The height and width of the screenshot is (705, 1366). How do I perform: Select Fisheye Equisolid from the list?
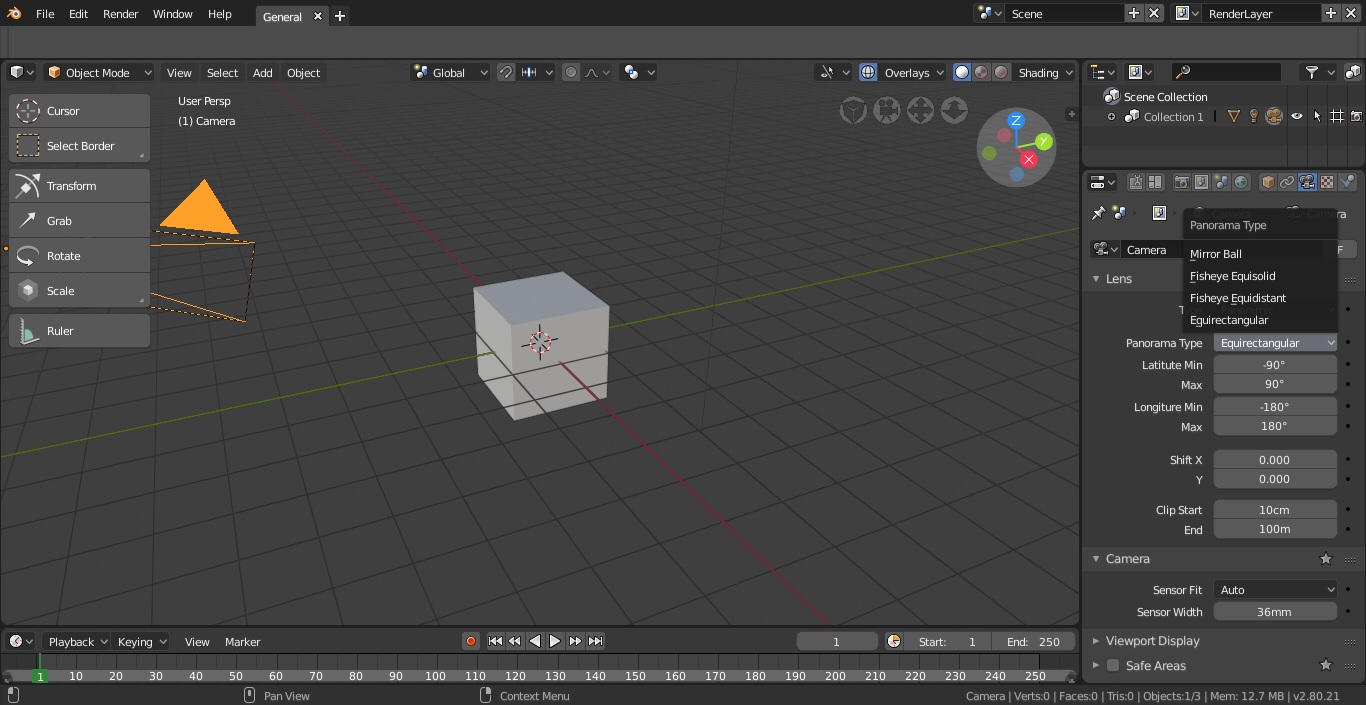[1260, 276]
